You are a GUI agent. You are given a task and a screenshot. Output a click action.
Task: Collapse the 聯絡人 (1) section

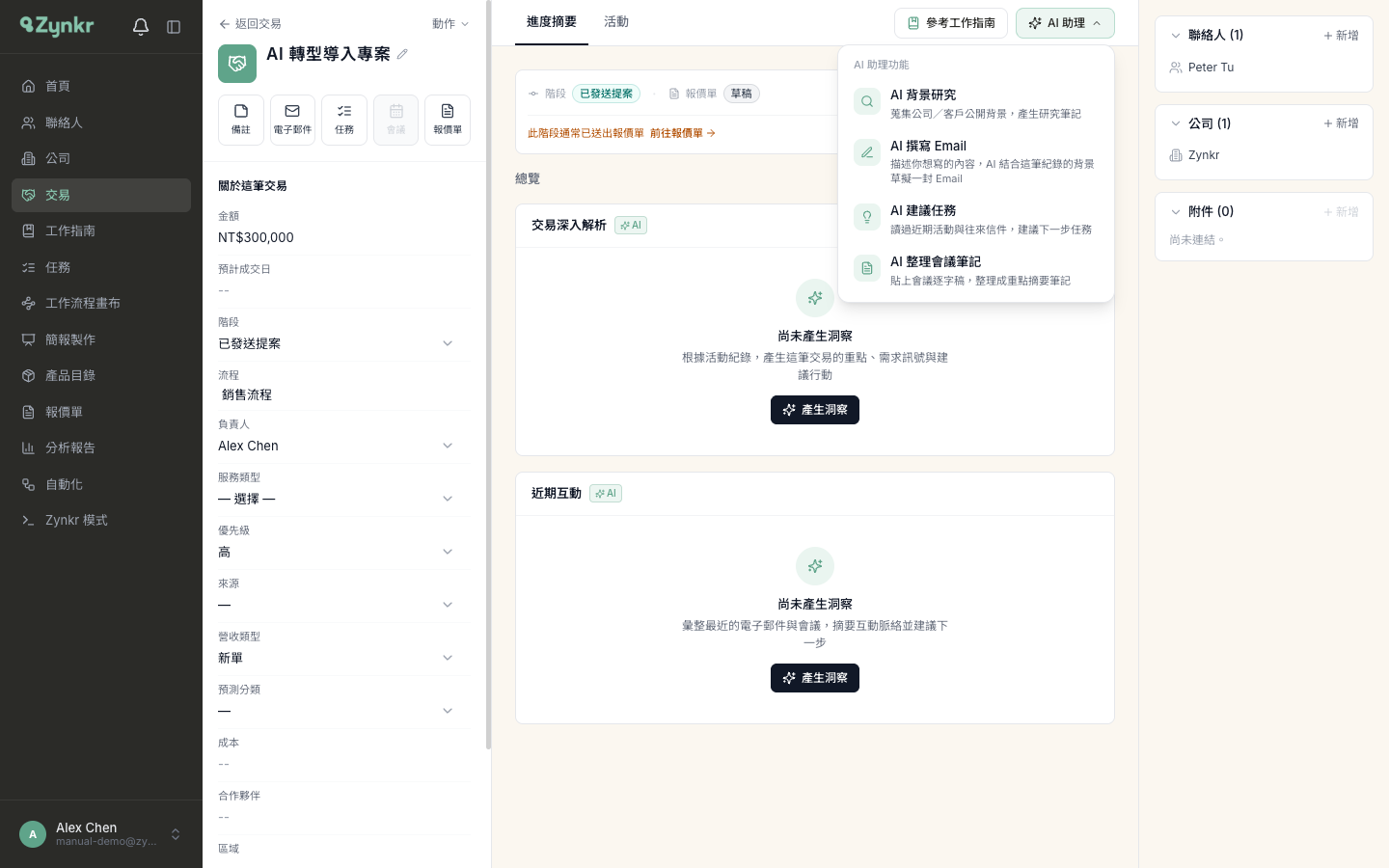point(1175,36)
